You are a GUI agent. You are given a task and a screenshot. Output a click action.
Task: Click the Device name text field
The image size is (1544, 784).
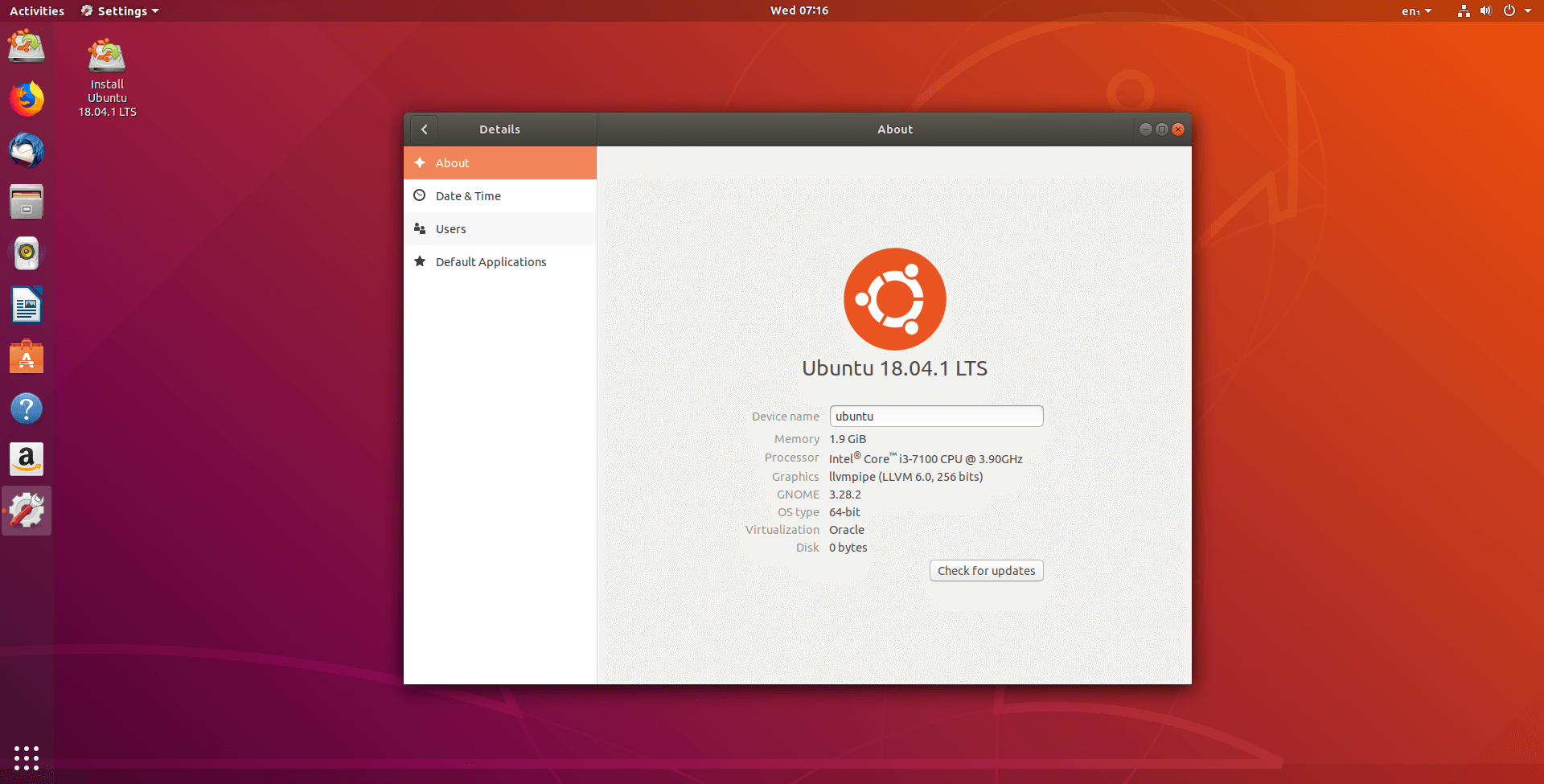coord(937,417)
